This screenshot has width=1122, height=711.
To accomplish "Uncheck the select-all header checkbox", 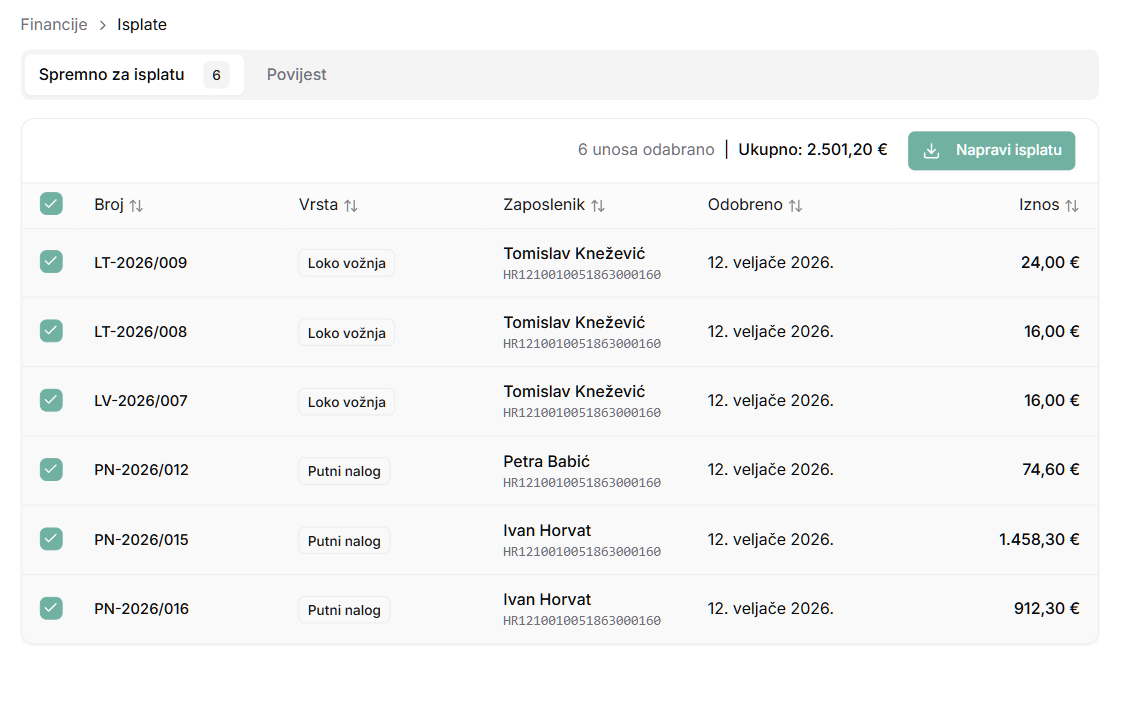I will pyautogui.click(x=51, y=204).
